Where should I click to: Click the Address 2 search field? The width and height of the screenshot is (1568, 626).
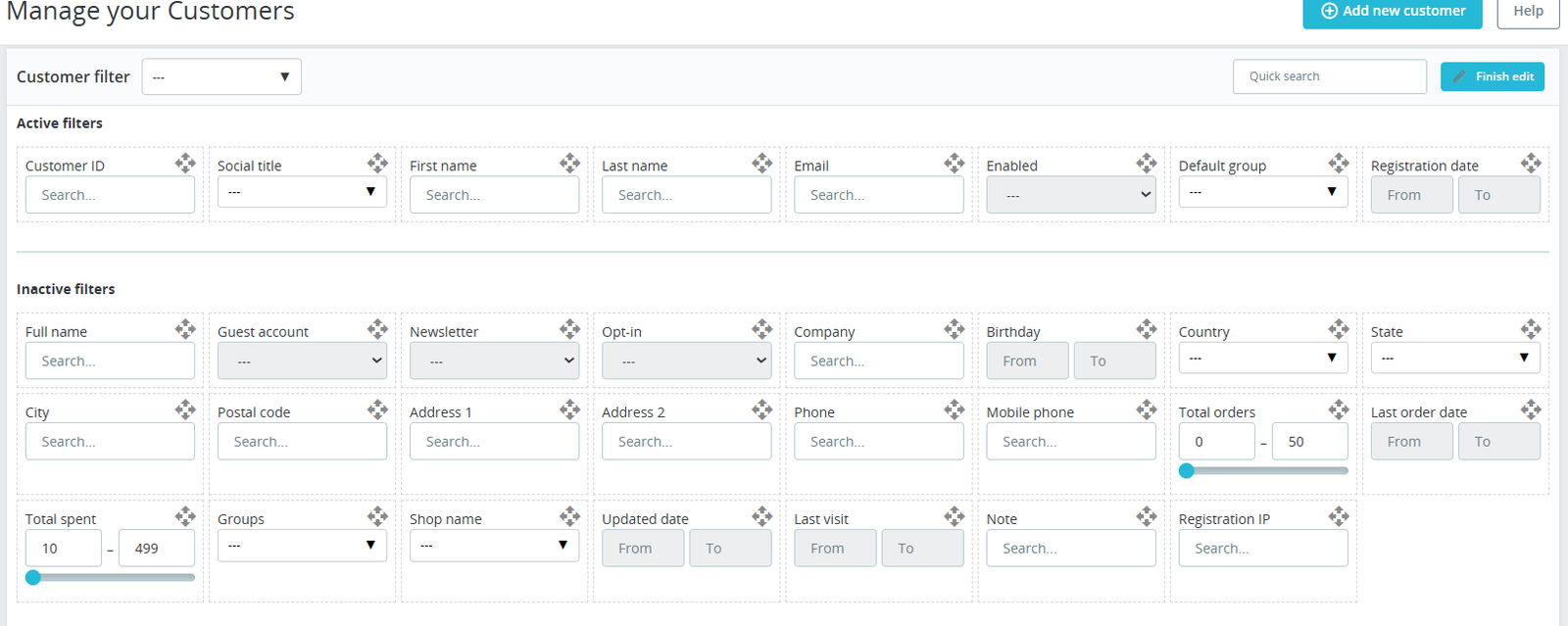686,441
